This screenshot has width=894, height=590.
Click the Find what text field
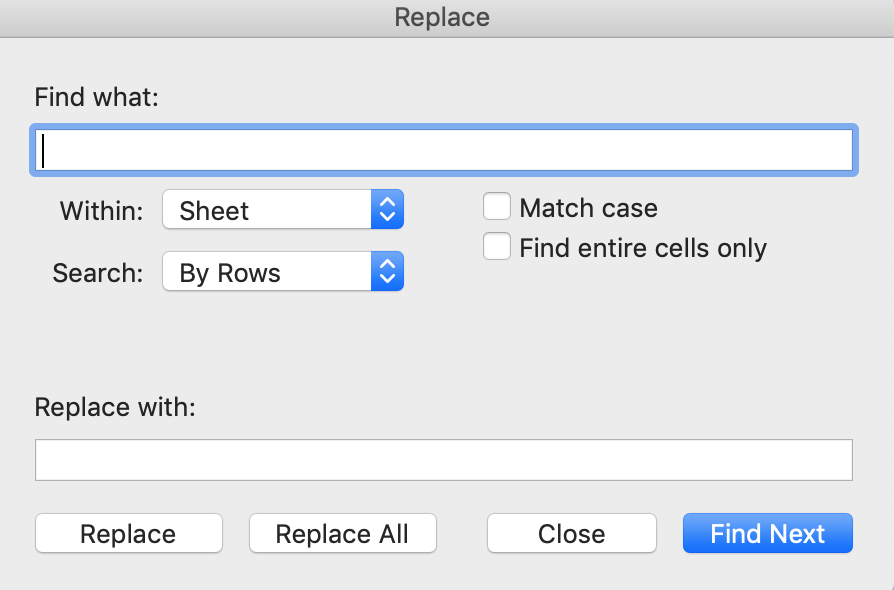coord(444,150)
